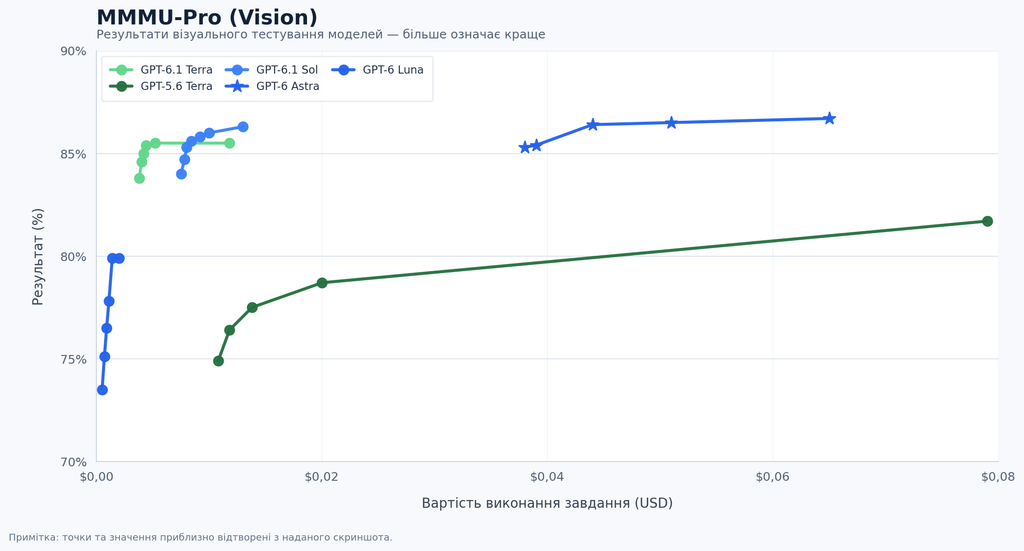
Task: Click the GPT-6 Luna legend entry
Action: (x=377, y=70)
